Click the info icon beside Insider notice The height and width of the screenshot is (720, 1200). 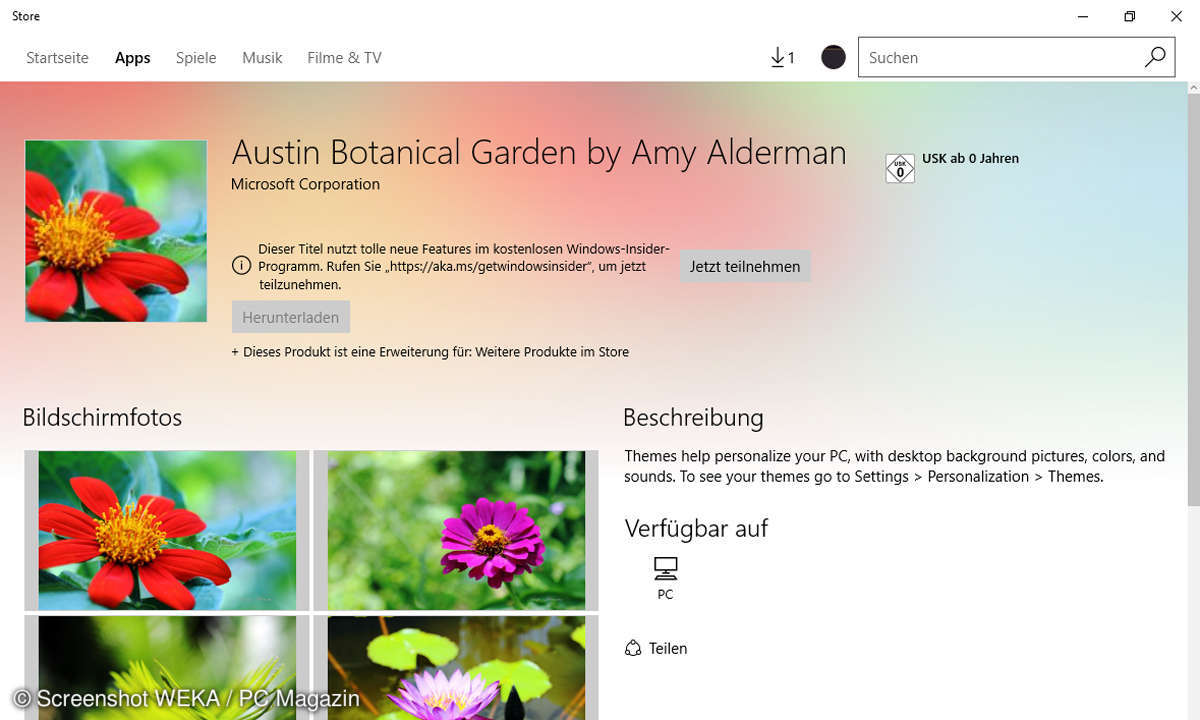241,266
